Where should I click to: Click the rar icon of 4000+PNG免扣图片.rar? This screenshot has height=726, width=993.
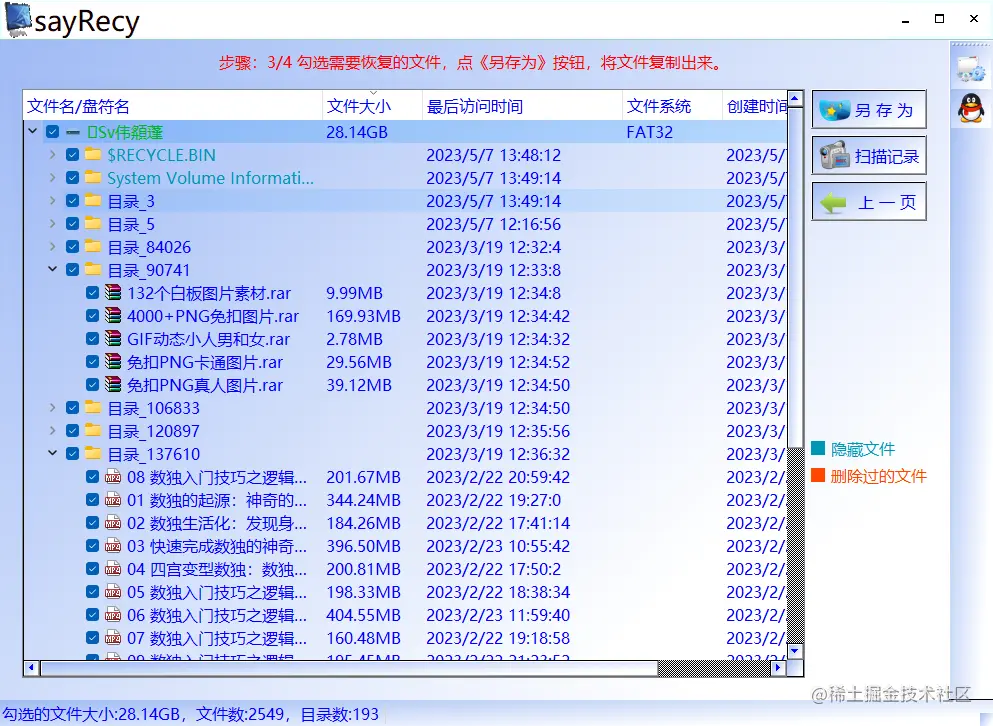pyautogui.click(x=113, y=315)
